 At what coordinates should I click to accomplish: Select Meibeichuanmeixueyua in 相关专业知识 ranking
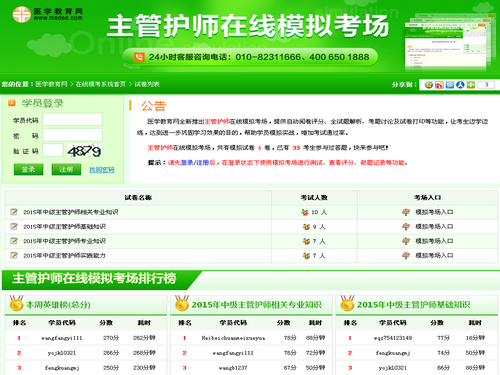point(233,338)
